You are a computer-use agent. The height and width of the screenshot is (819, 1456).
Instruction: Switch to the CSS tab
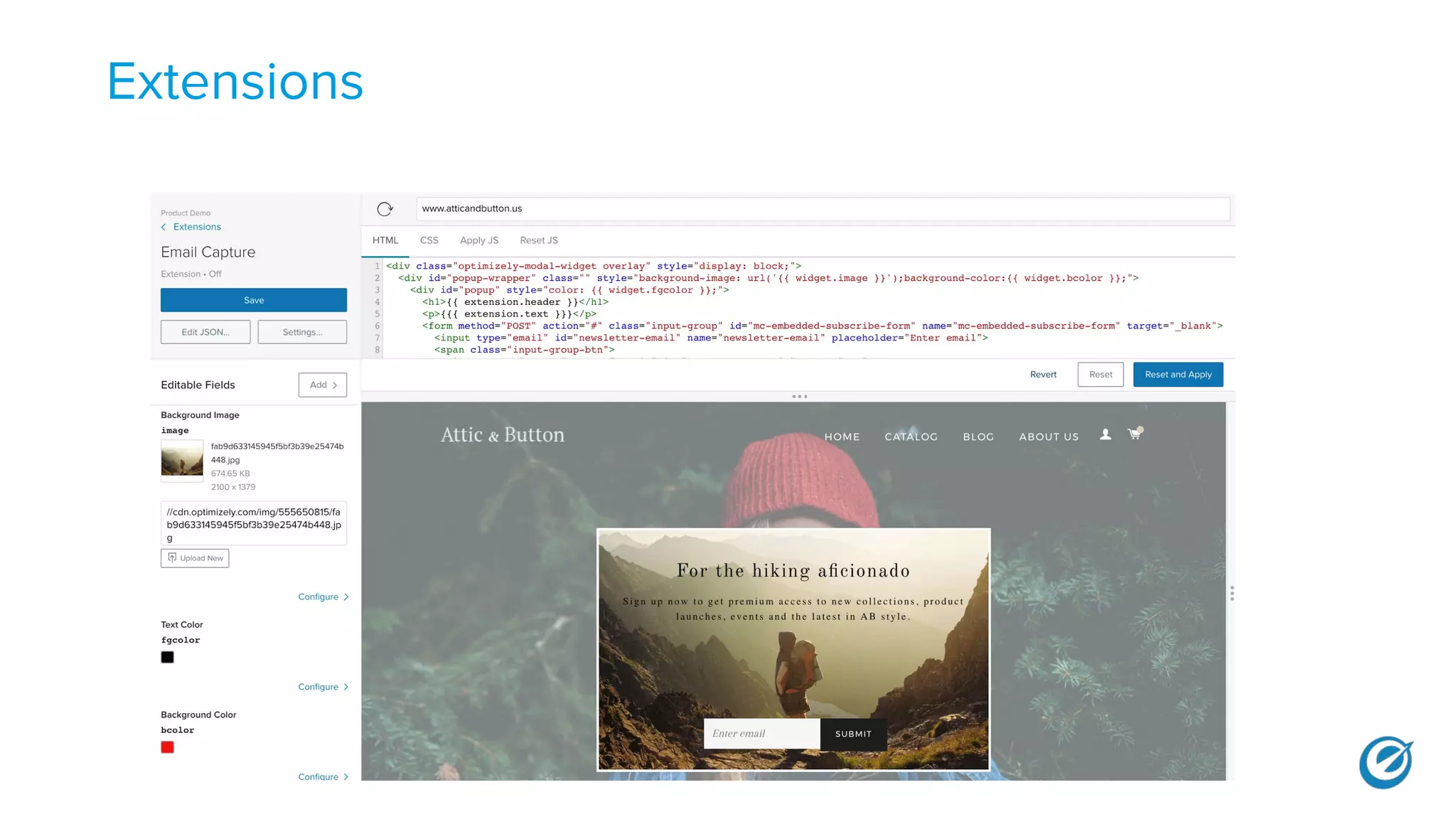click(429, 240)
